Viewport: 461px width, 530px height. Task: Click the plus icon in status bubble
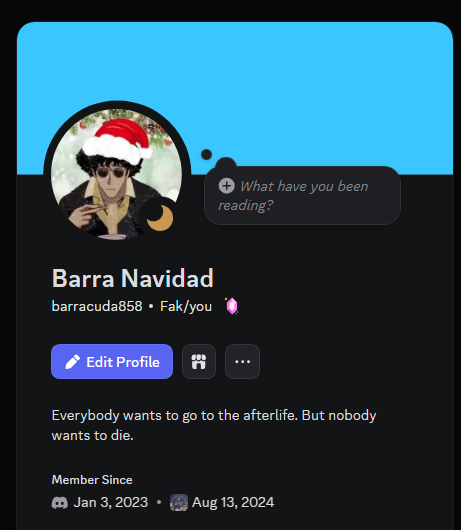(x=226, y=186)
